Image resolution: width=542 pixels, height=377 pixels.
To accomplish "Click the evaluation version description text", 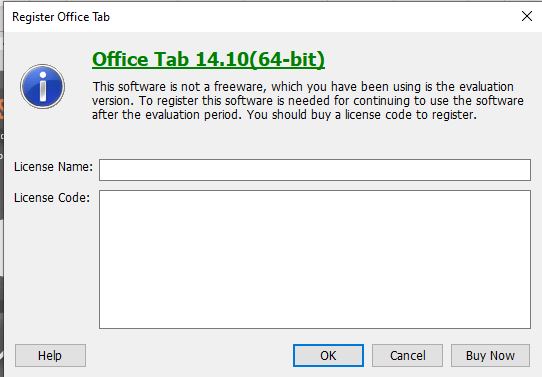I will 308,101.
